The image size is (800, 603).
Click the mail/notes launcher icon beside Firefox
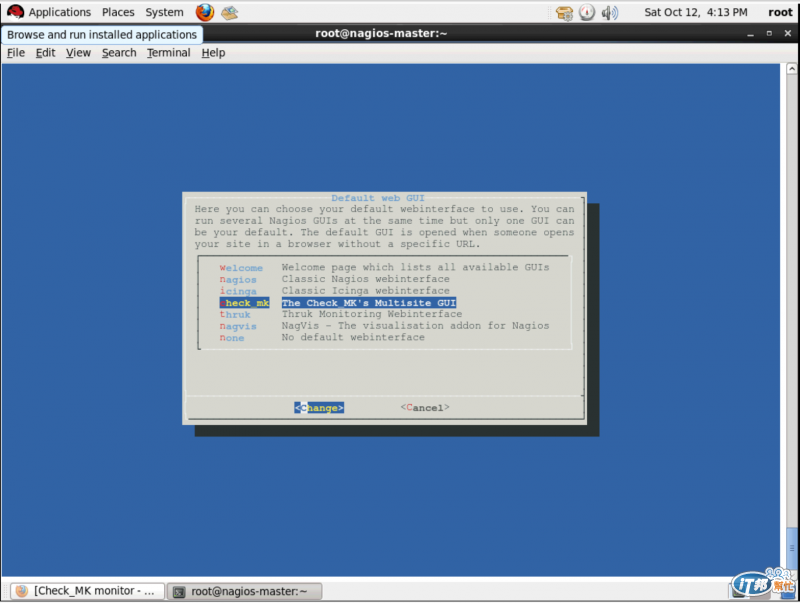(229, 12)
